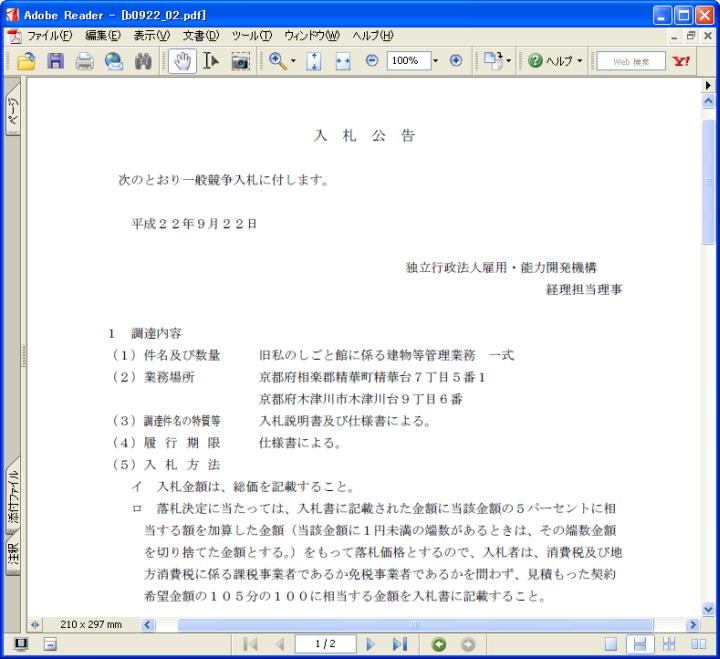720x659 pixels.
Task: Select the Hand tool
Action: (x=182, y=61)
